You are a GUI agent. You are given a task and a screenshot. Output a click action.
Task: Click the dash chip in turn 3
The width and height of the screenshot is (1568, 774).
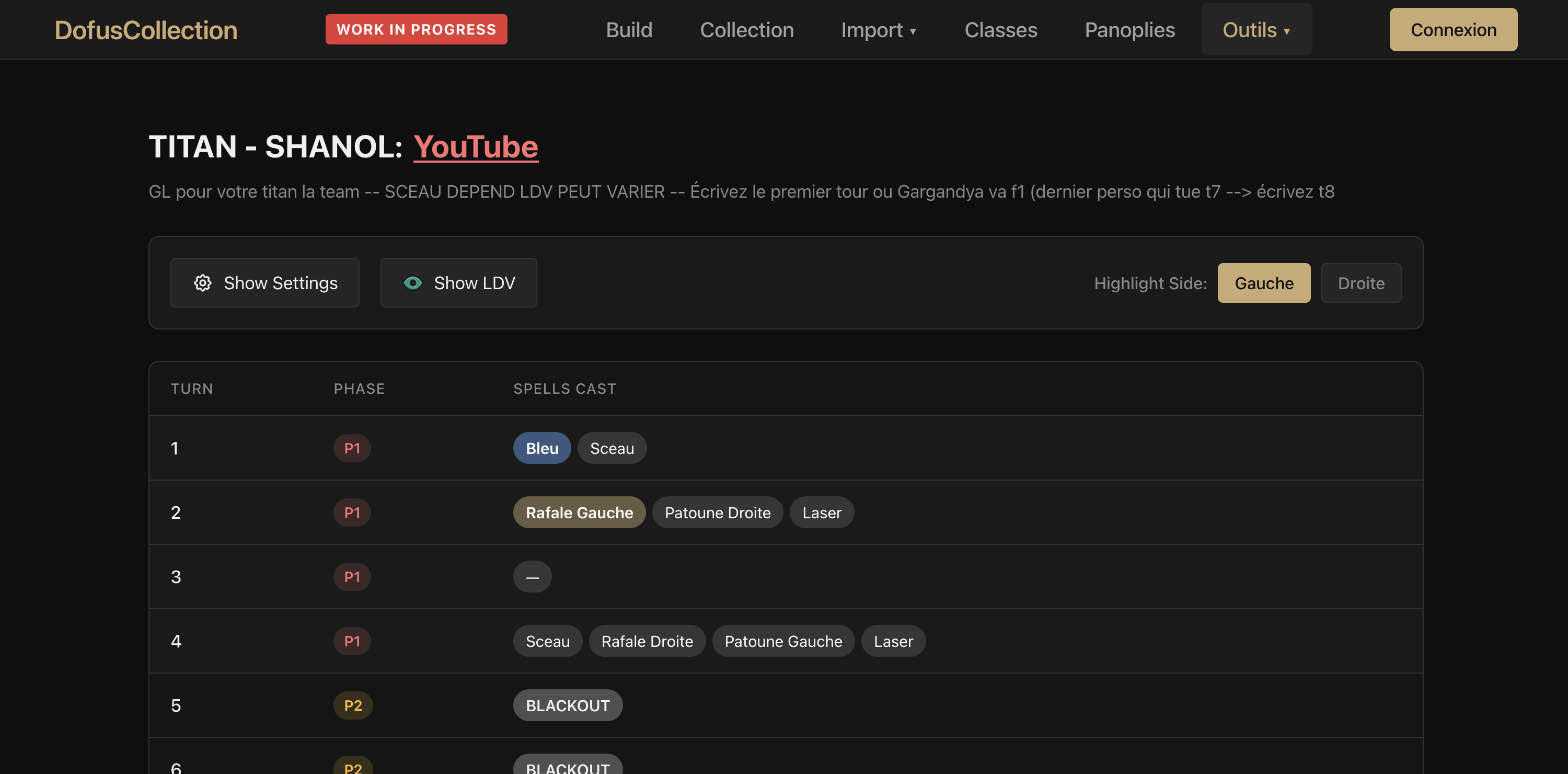(x=532, y=577)
